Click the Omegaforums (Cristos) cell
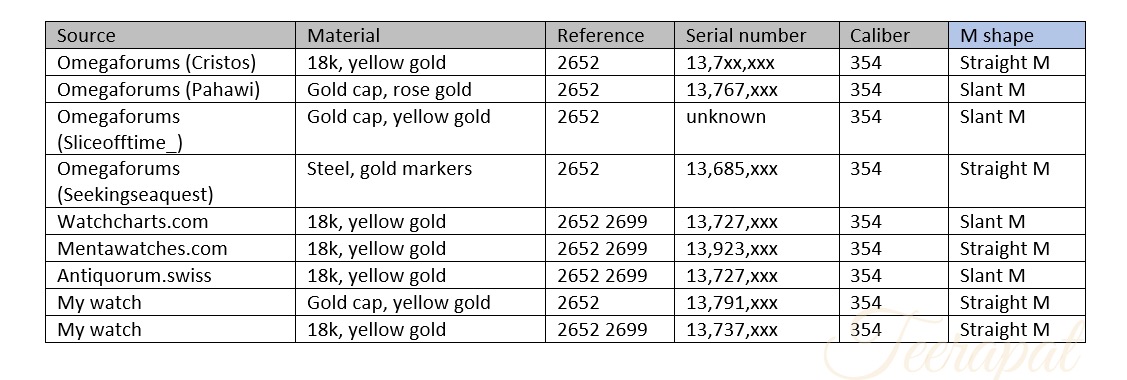Viewport: 1127px width, 380px height. 170,62
